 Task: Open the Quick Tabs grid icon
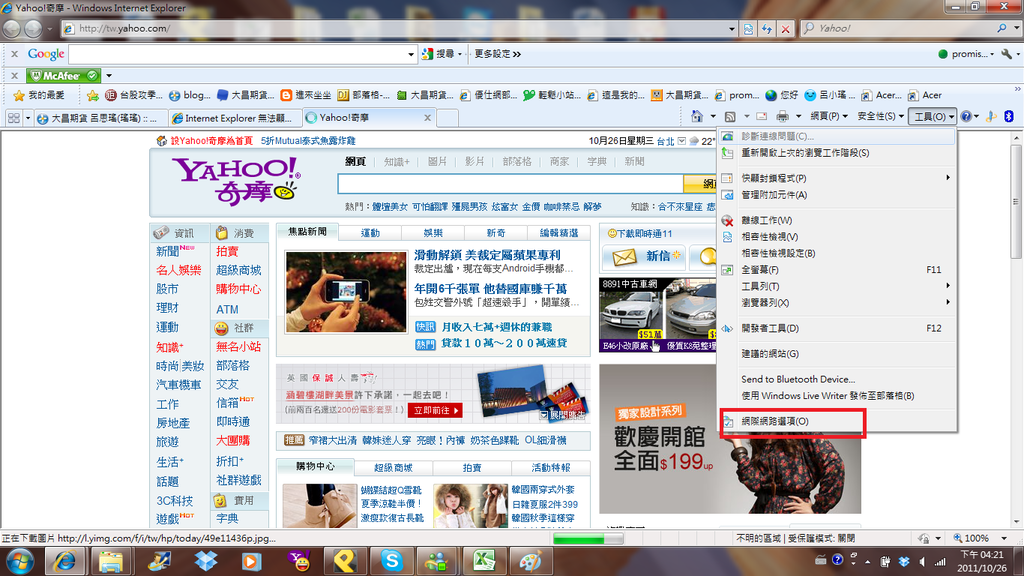[x=14, y=118]
